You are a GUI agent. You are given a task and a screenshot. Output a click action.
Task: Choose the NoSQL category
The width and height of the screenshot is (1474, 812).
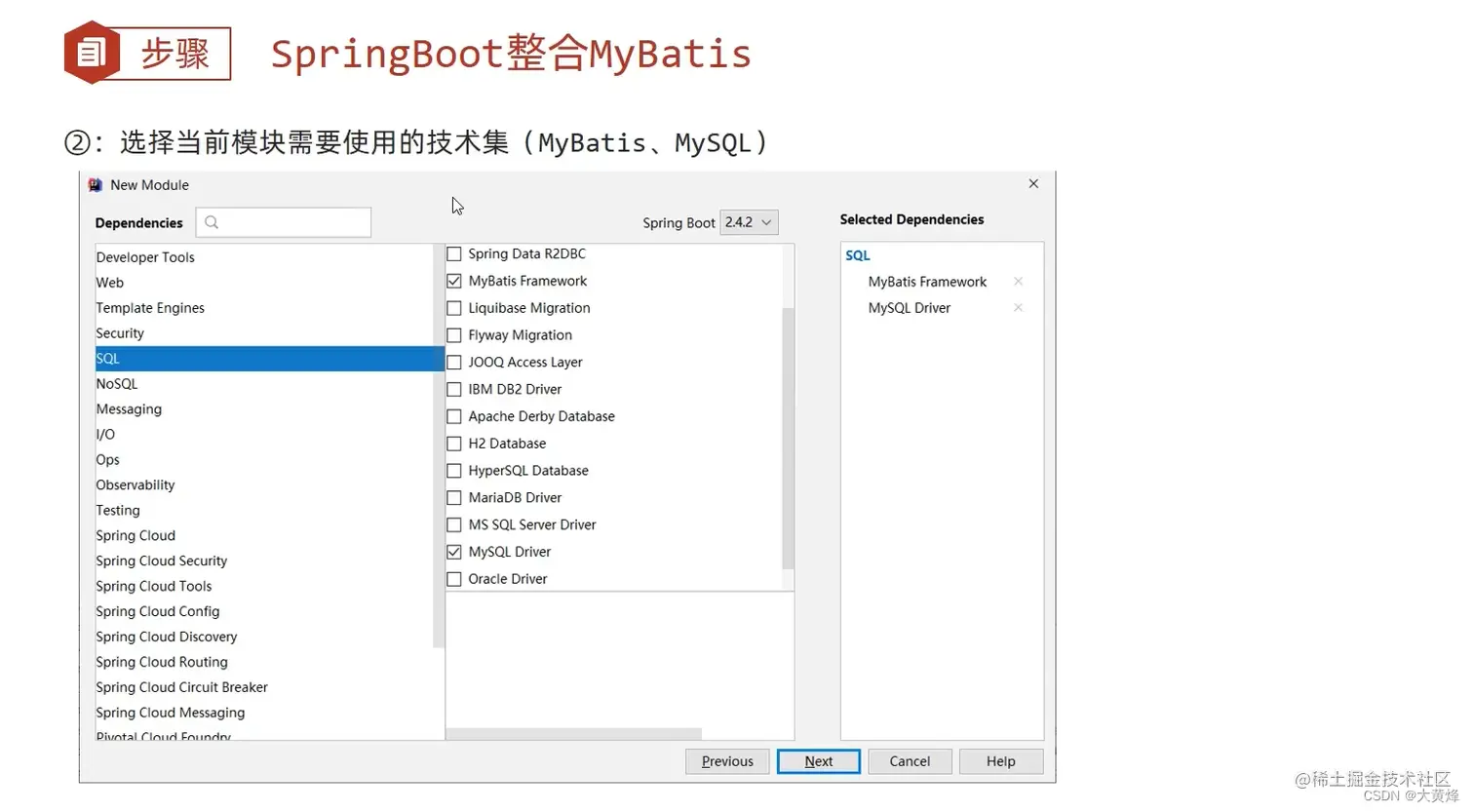[263, 384]
